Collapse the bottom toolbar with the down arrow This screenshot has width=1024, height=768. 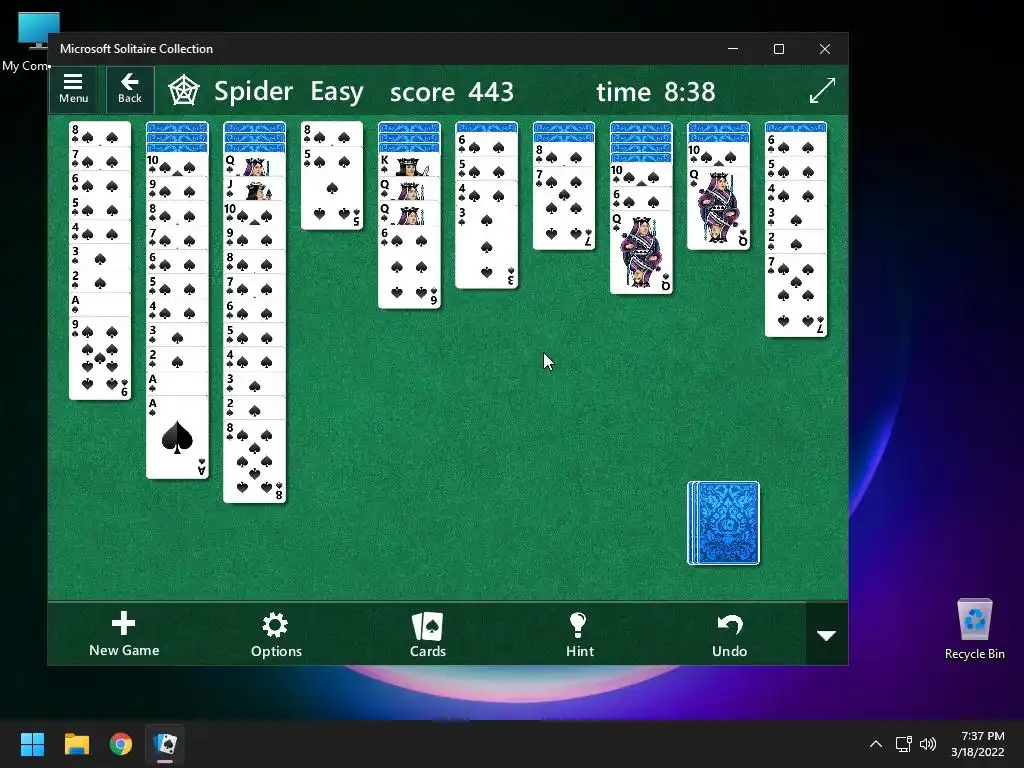827,635
